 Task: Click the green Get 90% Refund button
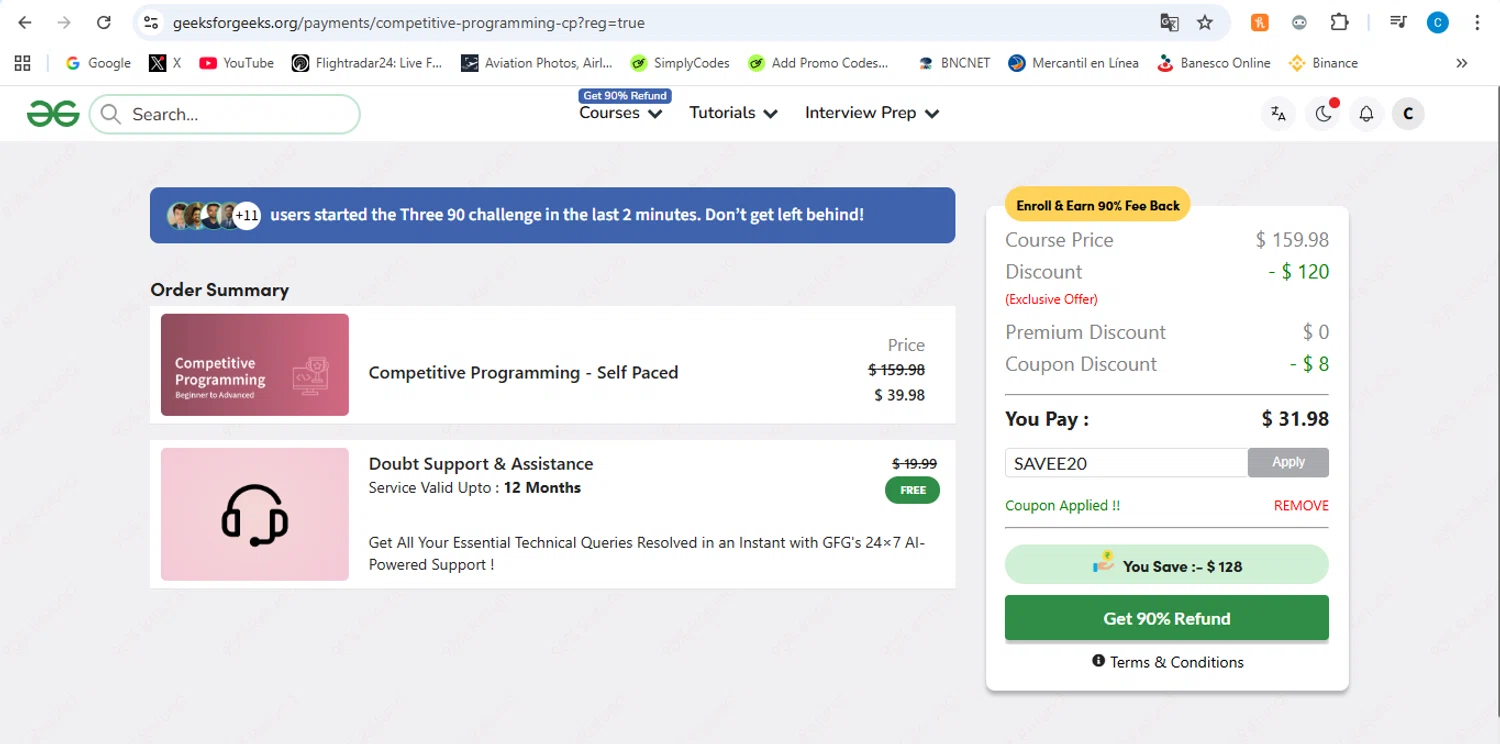click(x=1167, y=618)
